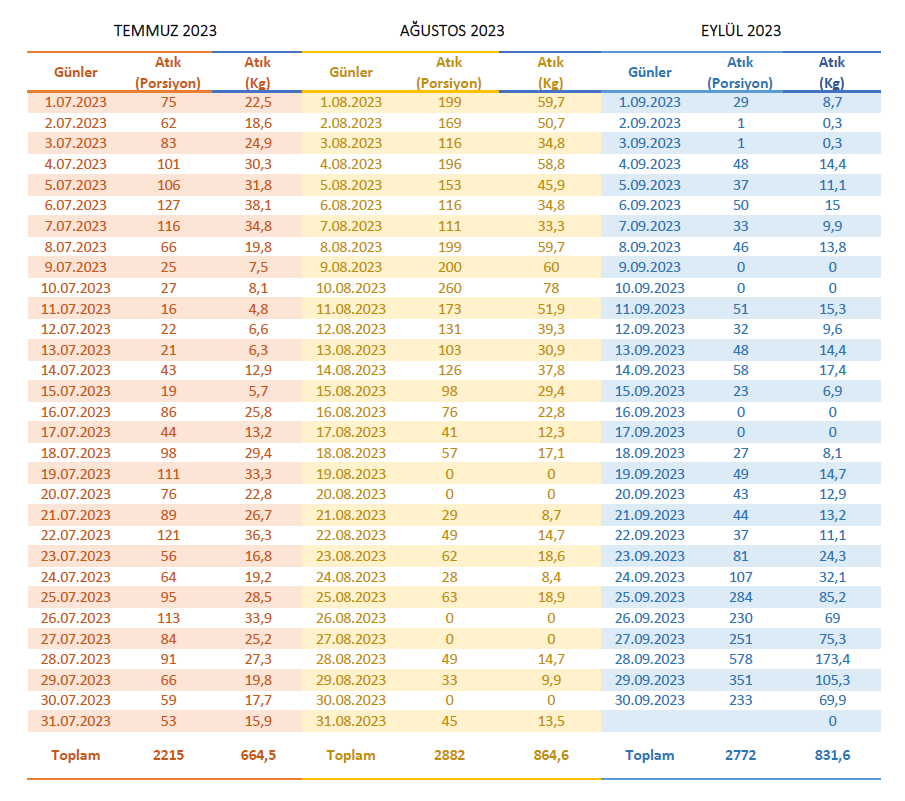Click the 38,1 kg value
The image size is (905, 801).
[258, 205]
